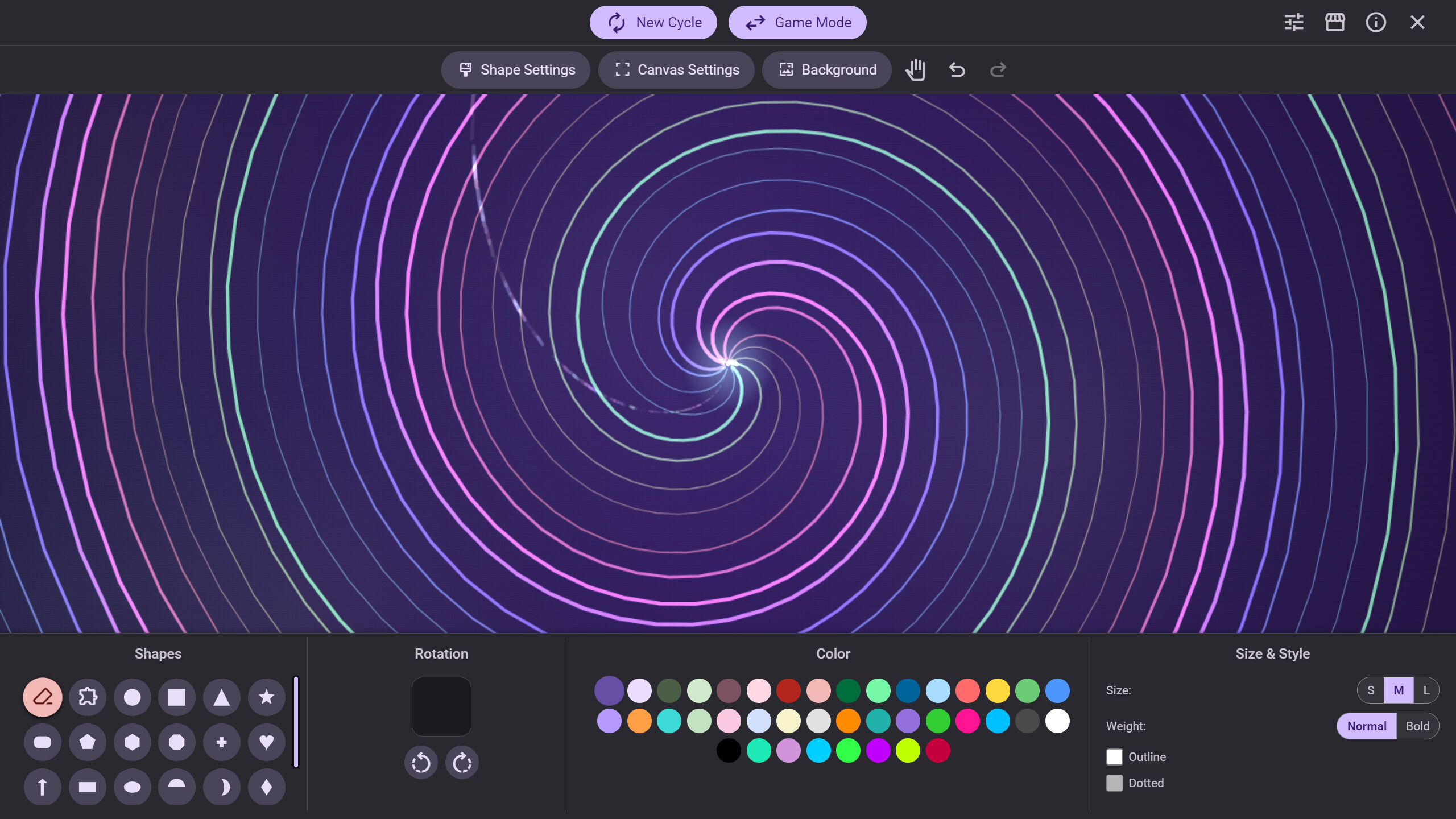Open Canvas Settings

pos(676,69)
